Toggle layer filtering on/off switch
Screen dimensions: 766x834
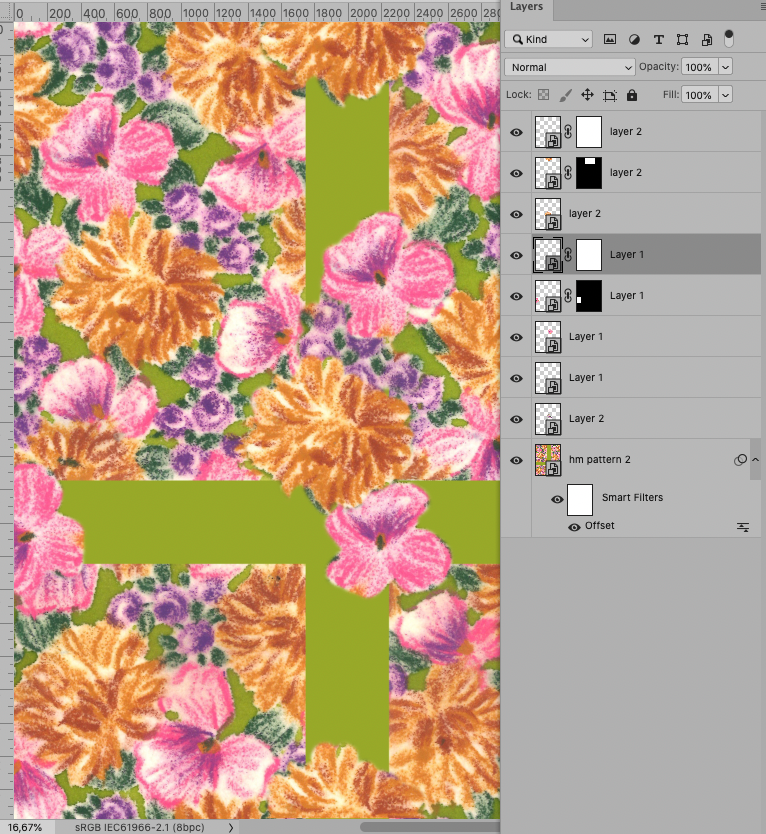[729, 39]
